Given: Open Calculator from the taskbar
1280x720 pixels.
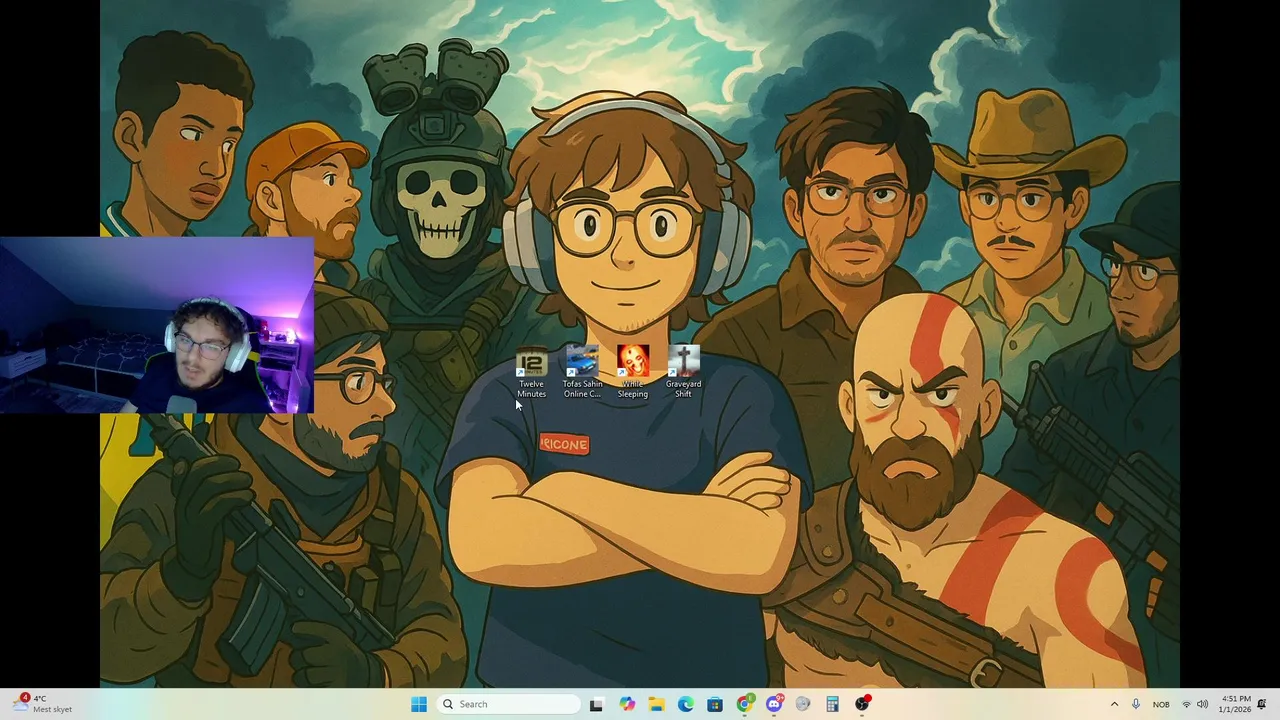Looking at the screenshot, I should tap(832, 704).
